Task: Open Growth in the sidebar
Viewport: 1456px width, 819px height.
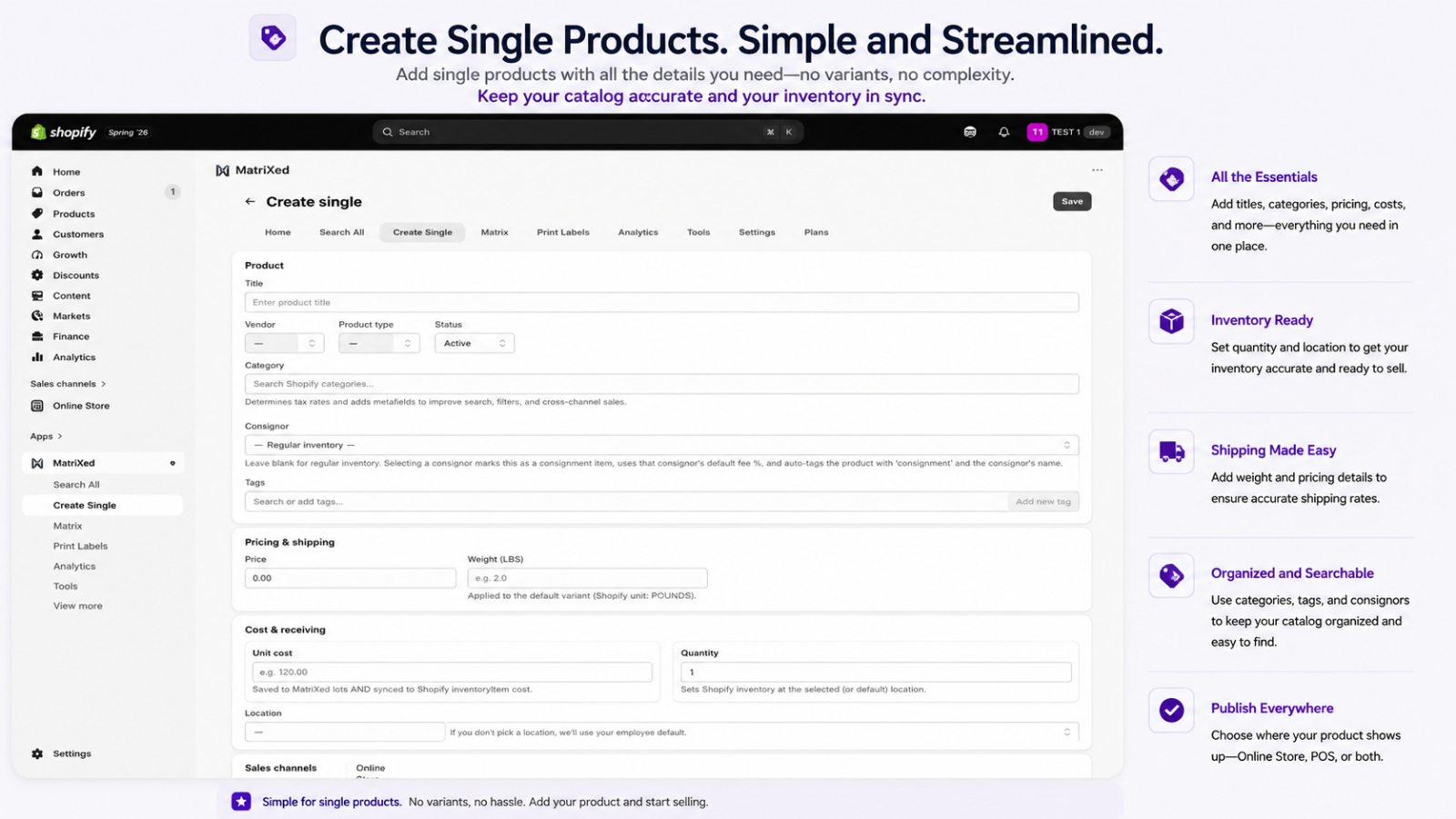Action: pyautogui.click(x=70, y=255)
